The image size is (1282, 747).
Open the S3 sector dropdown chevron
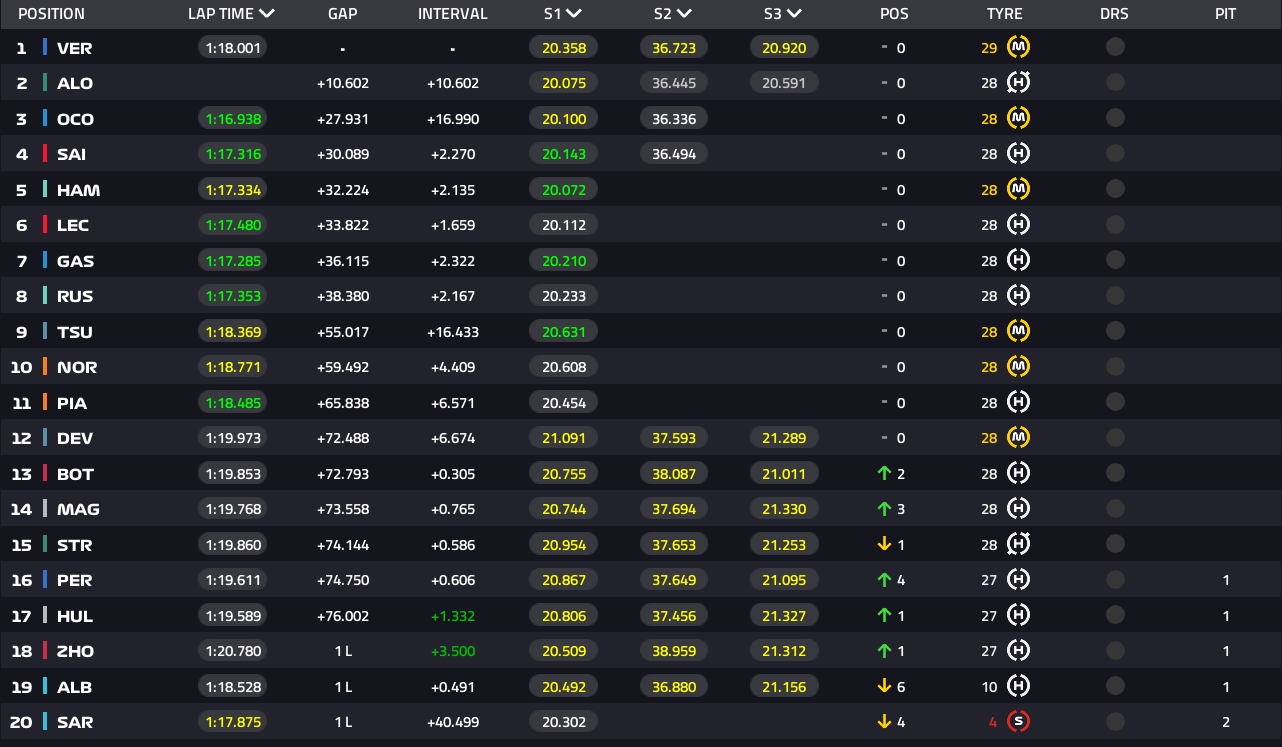pos(794,14)
